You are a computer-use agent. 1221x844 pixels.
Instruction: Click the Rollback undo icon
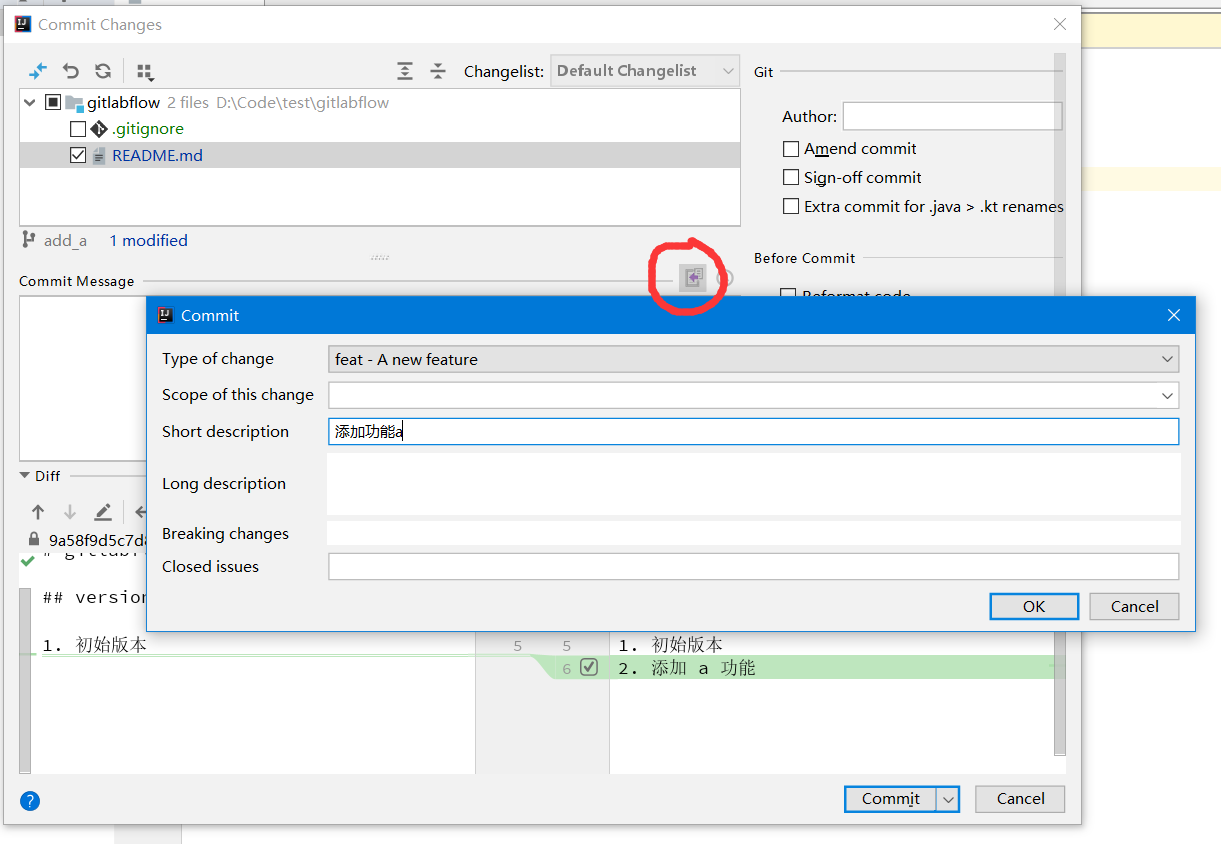(71, 71)
